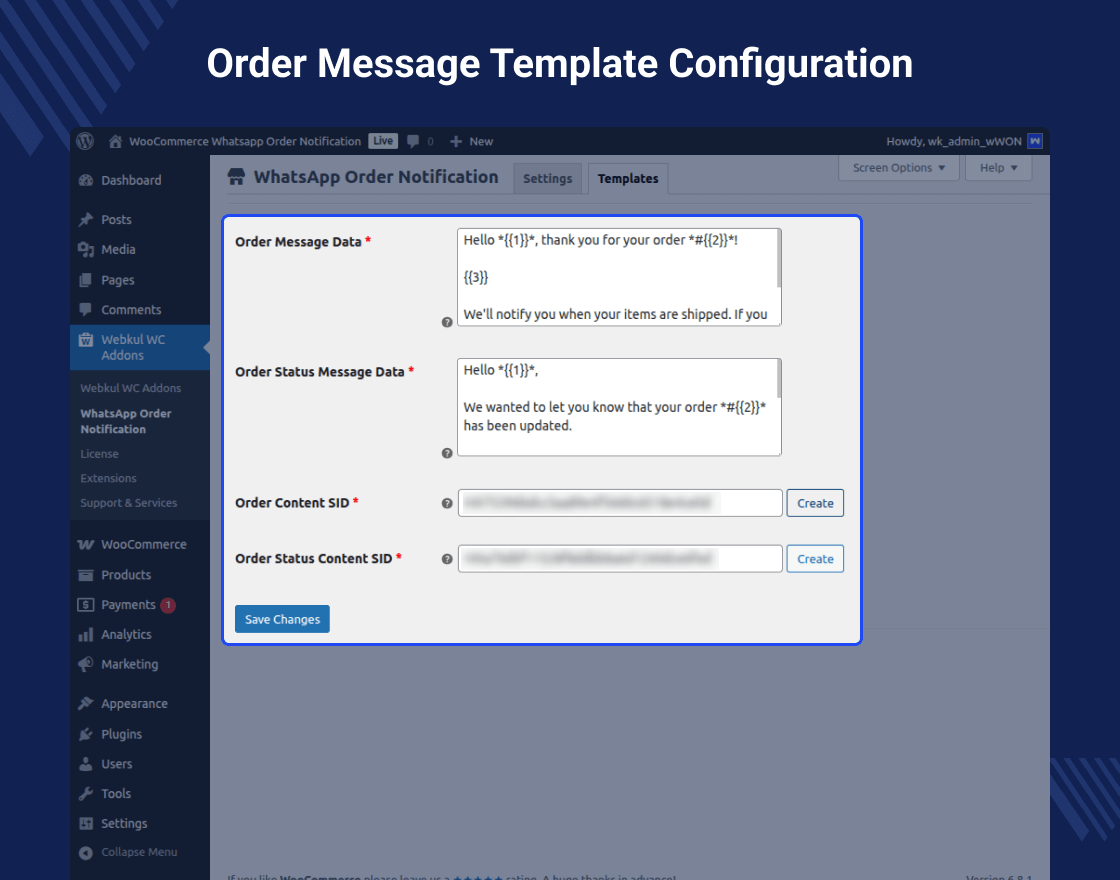Click the Order Content SID input field
The height and width of the screenshot is (880, 1120).
tap(620, 503)
